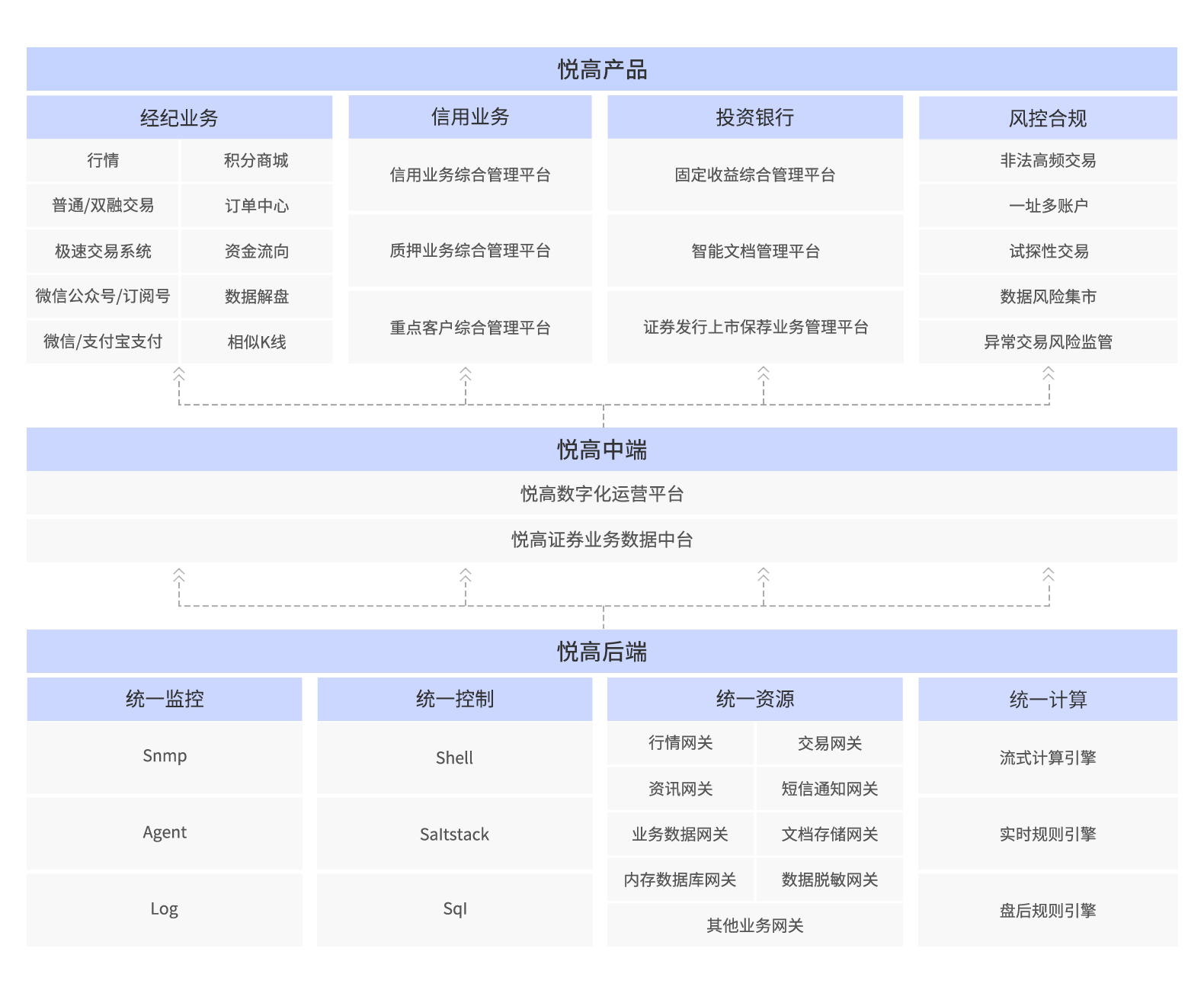Click the Shell box

click(x=455, y=757)
